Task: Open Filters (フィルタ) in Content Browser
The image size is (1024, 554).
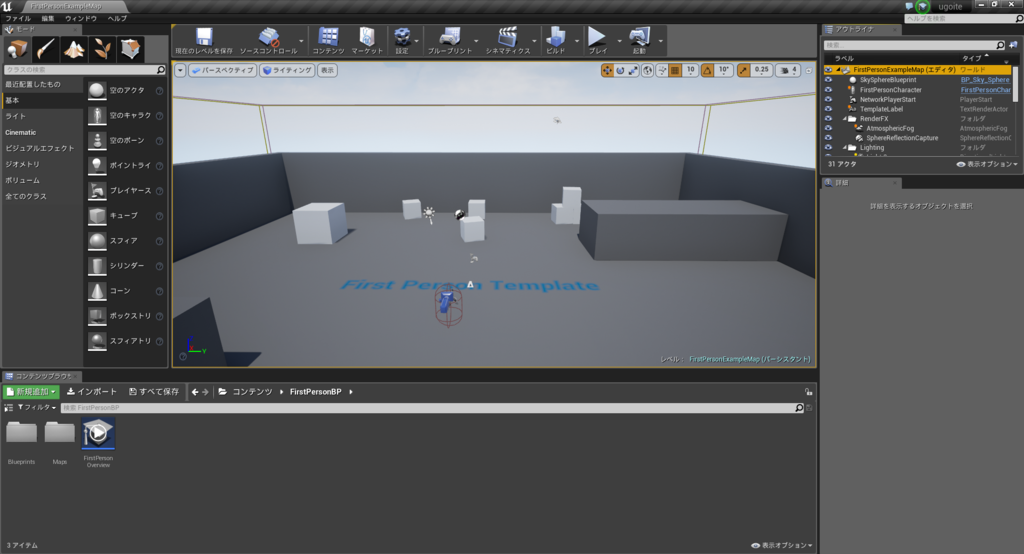Action: tap(37, 408)
